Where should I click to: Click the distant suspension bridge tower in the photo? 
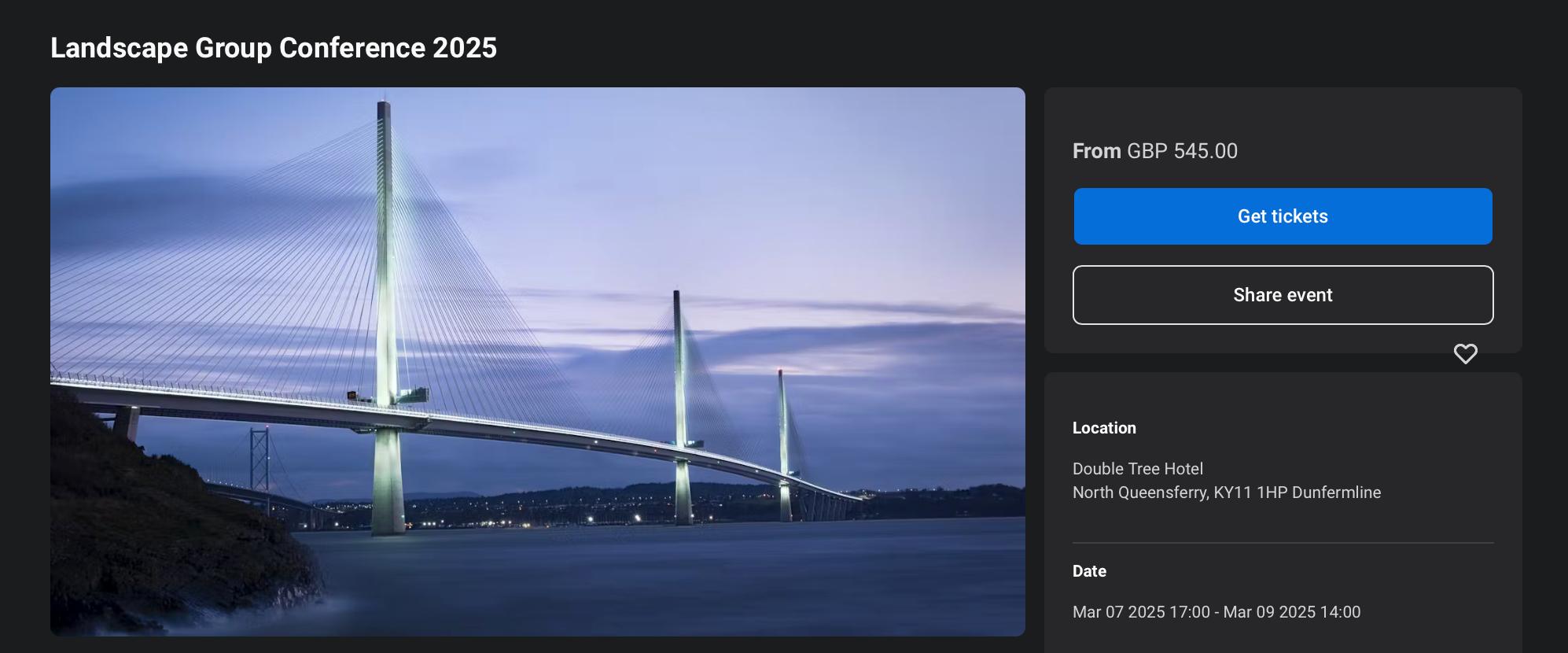pos(259,464)
